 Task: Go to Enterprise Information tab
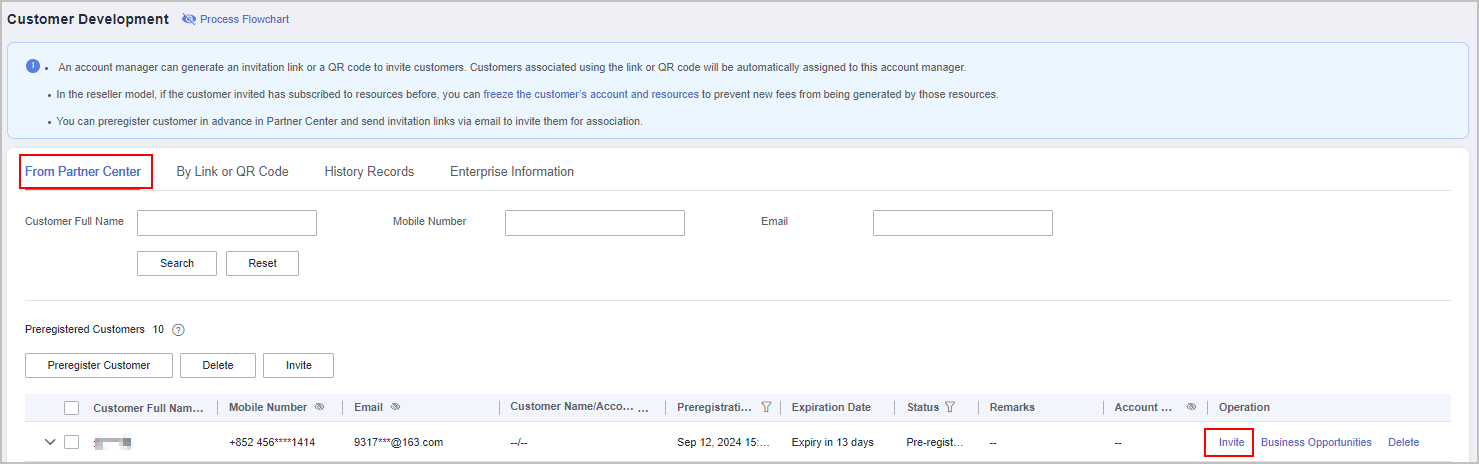(x=511, y=172)
